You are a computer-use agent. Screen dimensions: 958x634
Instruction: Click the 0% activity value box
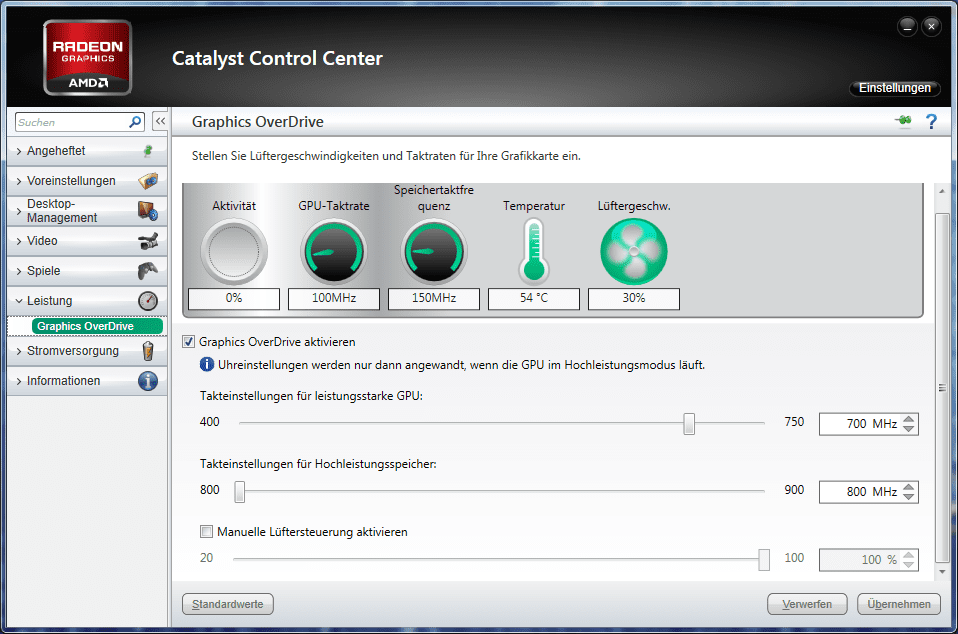234,299
